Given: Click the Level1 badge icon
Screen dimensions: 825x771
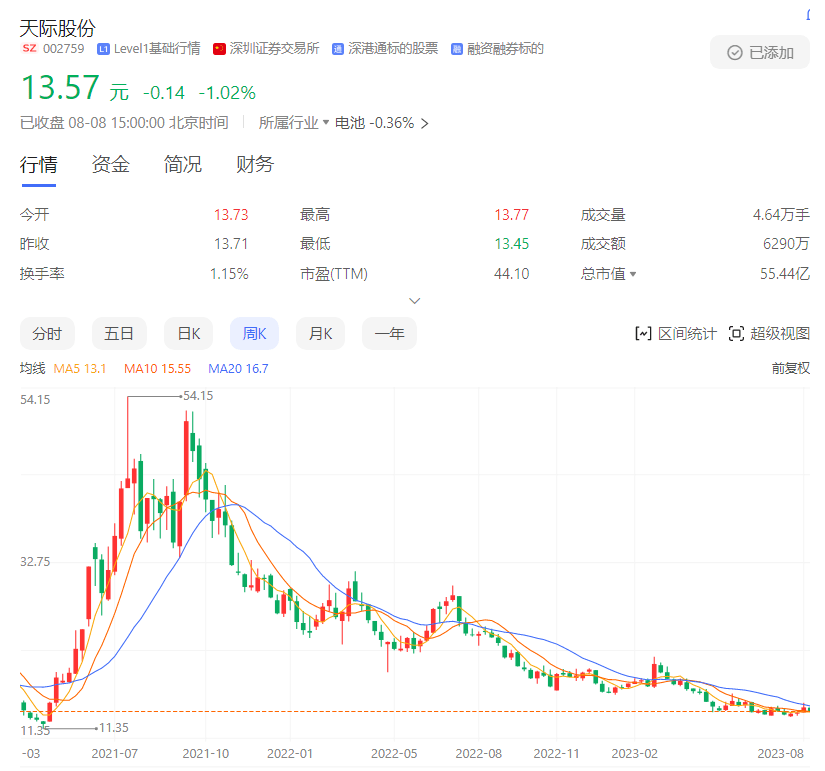Looking at the screenshot, I should tap(103, 49).
